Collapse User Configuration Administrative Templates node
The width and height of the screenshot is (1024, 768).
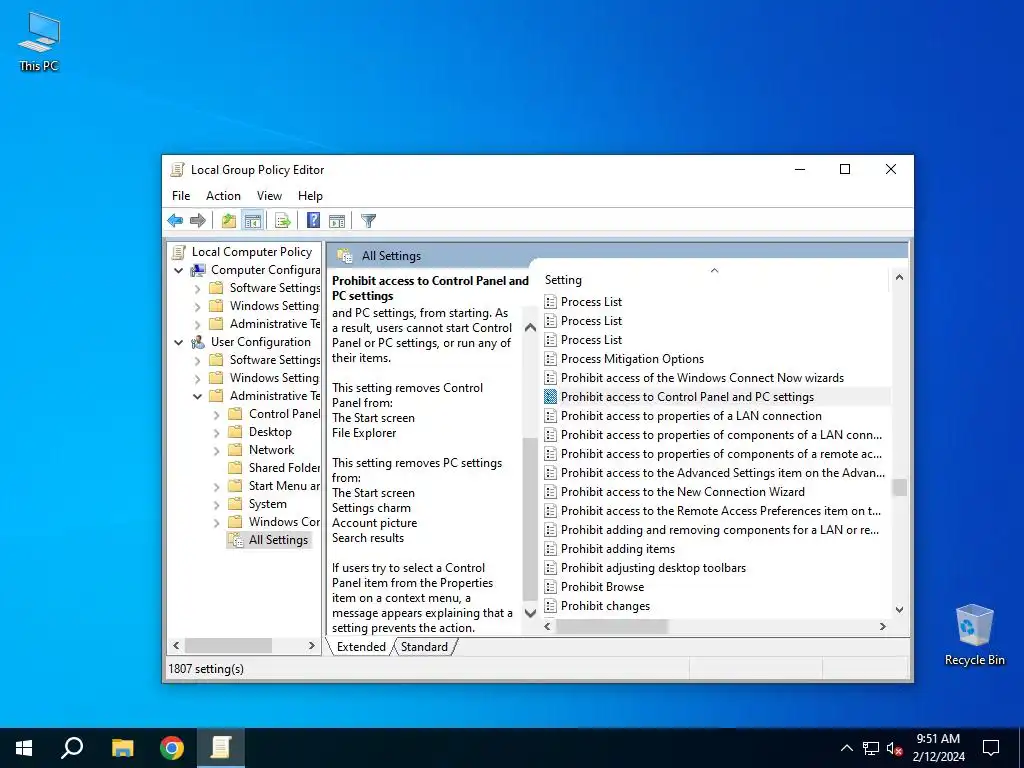tap(197, 396)
